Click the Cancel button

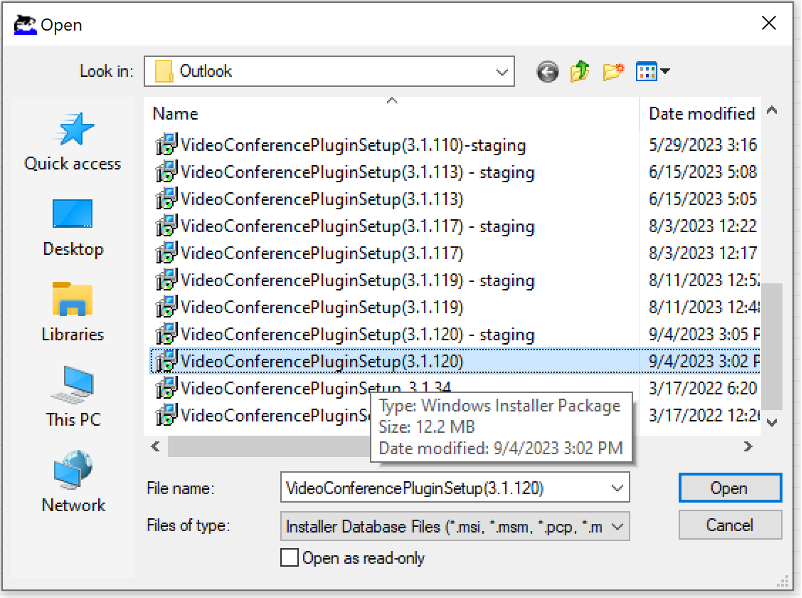pyautogui.click(x=730, y=525)
